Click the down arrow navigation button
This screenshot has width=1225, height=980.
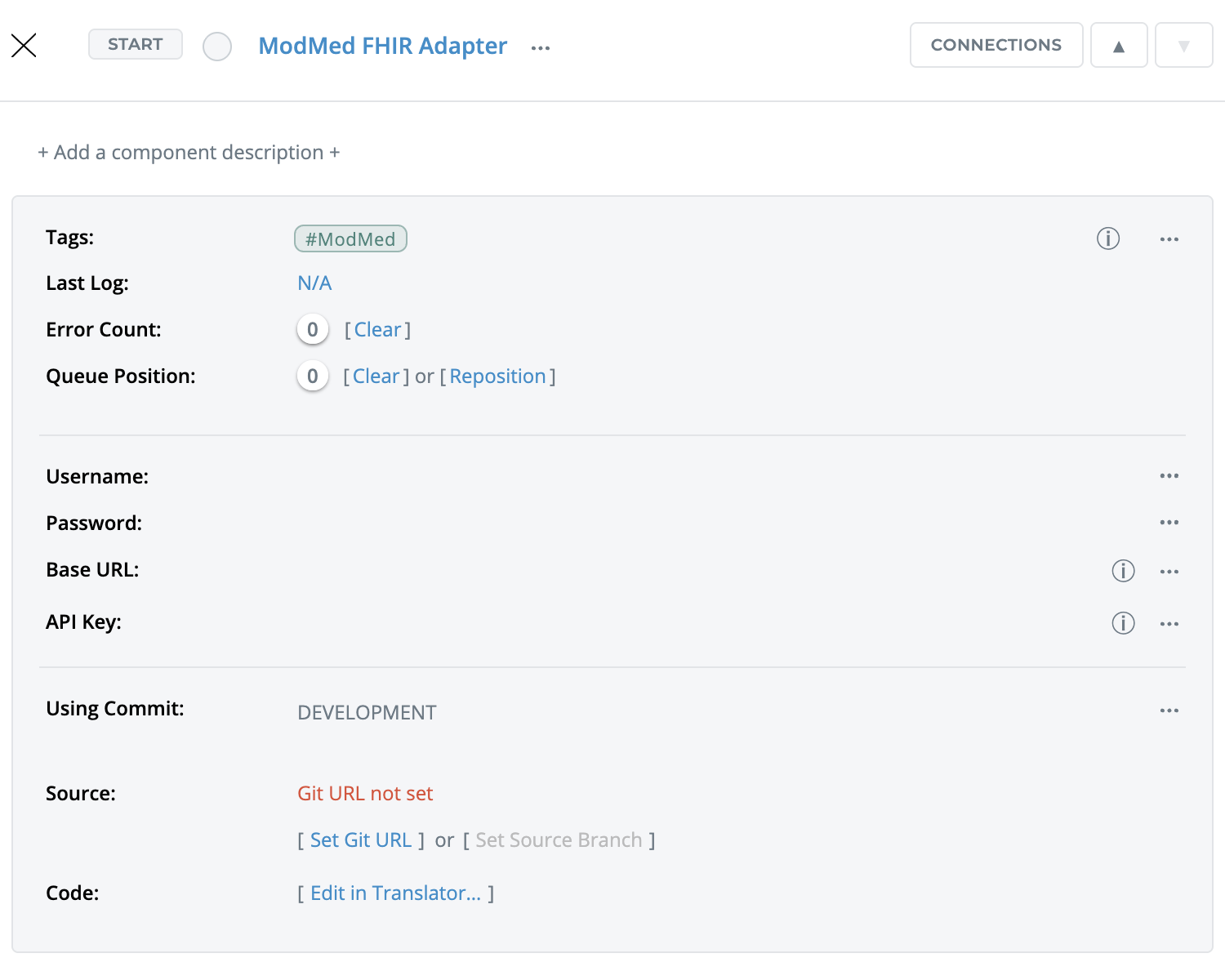(x=1183, y=46)
